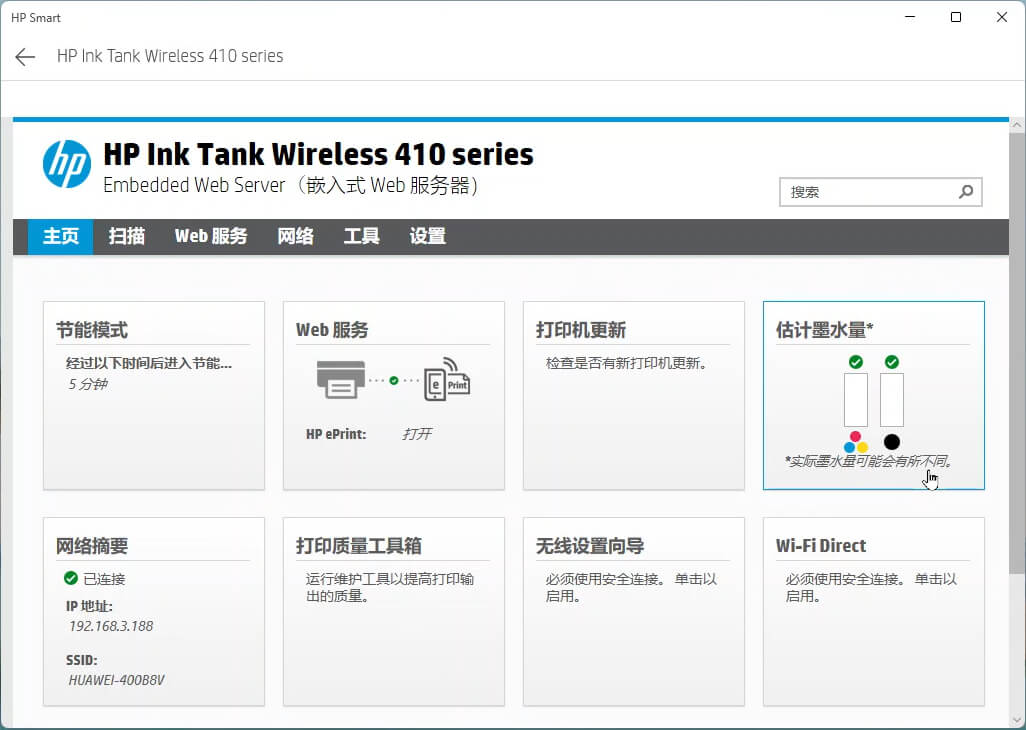Click the printer icon in Web 服务 card

341,379
